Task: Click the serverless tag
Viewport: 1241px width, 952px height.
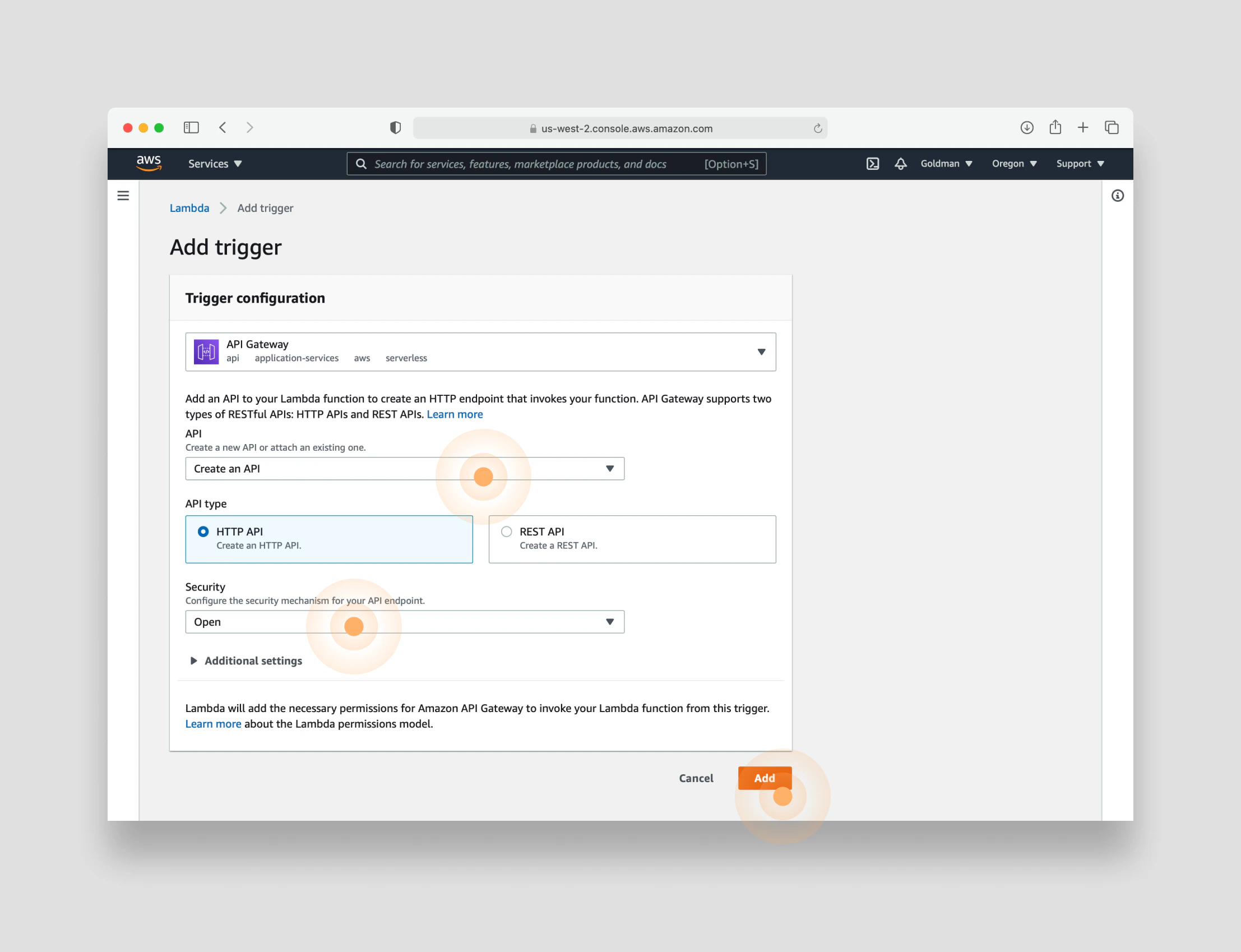Action: 406,358
